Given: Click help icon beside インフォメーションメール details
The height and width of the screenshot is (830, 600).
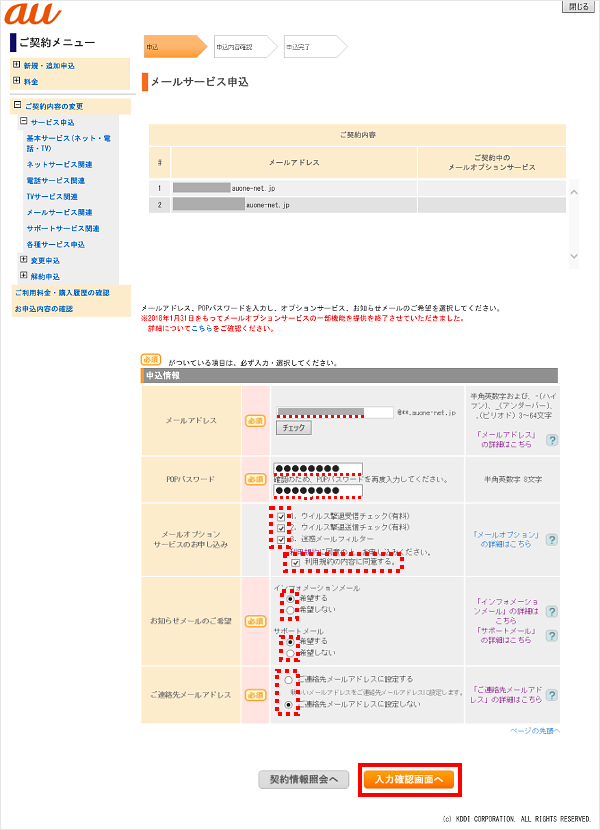Looking at the screenshot, I should coord(552,610).
